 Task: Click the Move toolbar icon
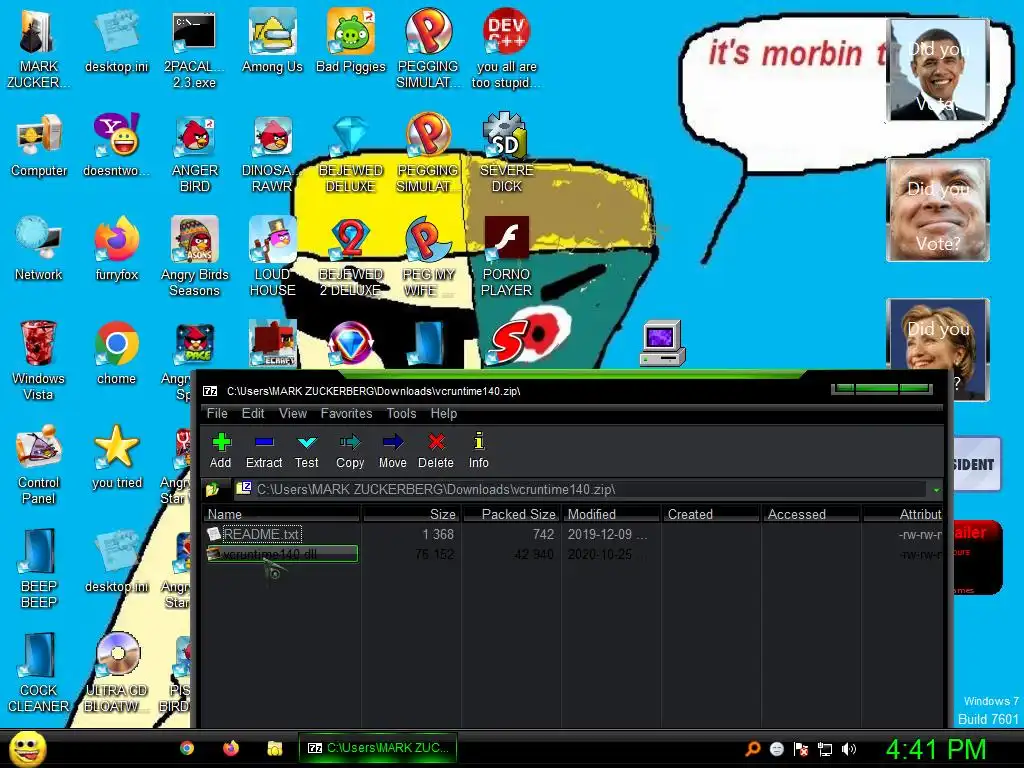pos(392,450)
